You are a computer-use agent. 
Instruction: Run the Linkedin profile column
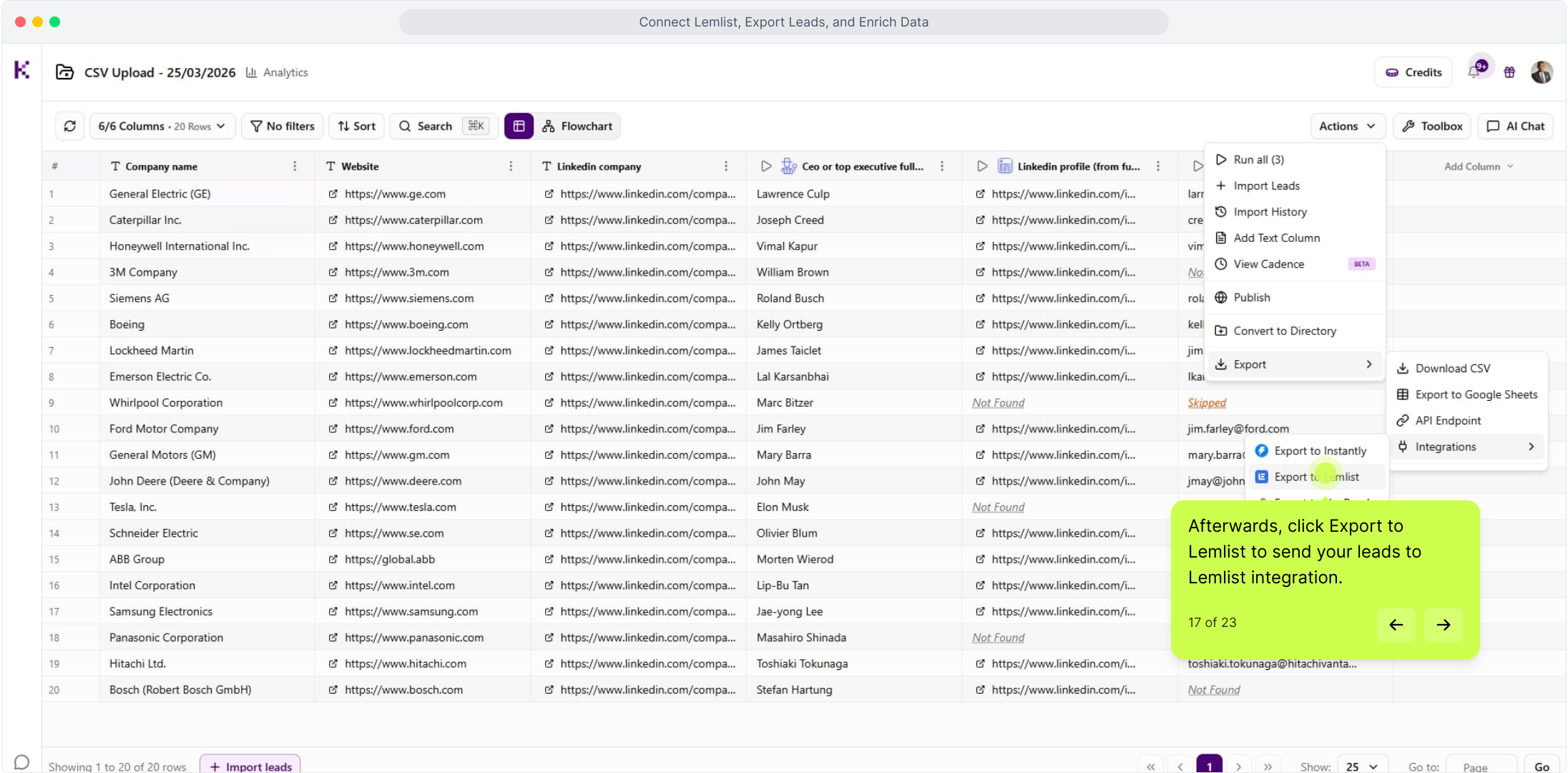(x=982, y=166)
